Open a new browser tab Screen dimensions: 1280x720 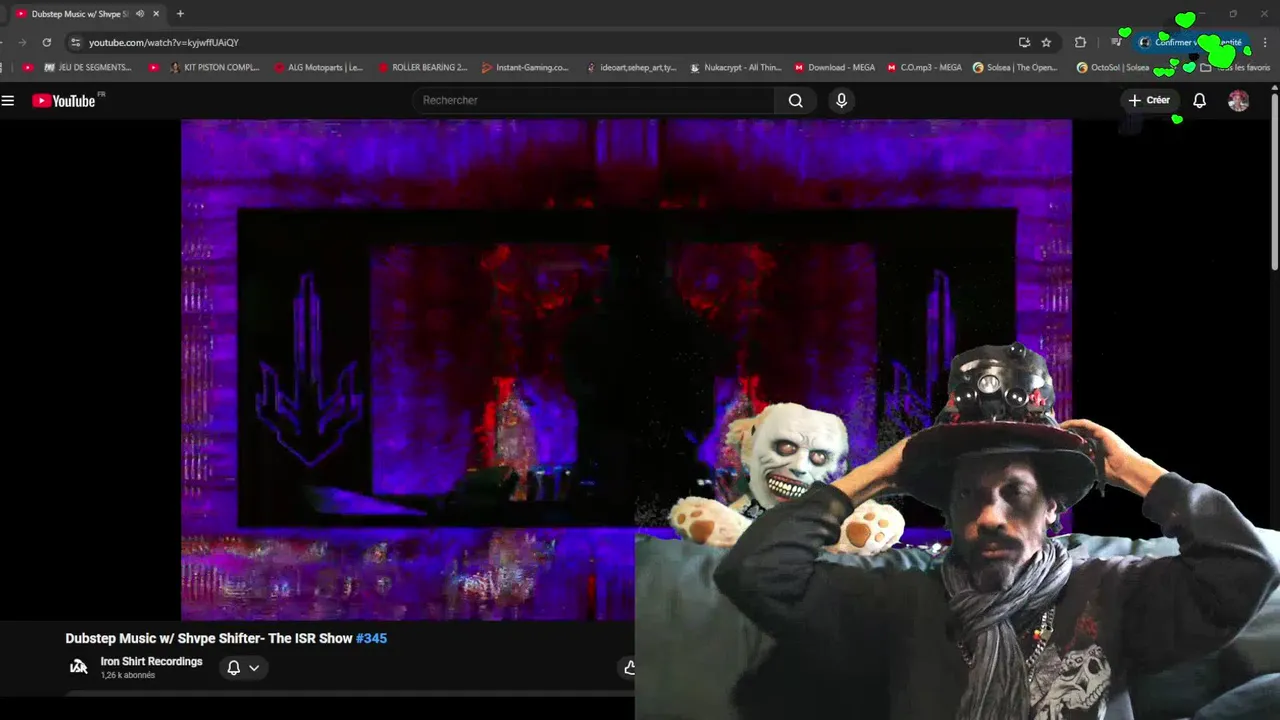[x=180, y=14]
